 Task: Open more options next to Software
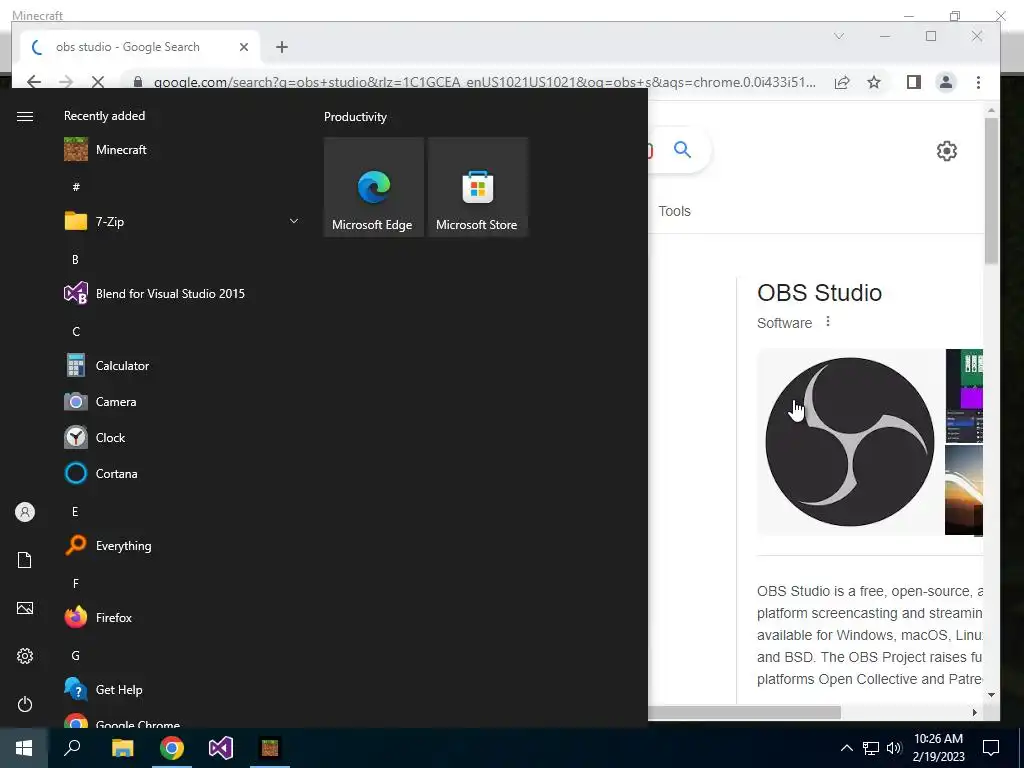[x=828, y=321]
